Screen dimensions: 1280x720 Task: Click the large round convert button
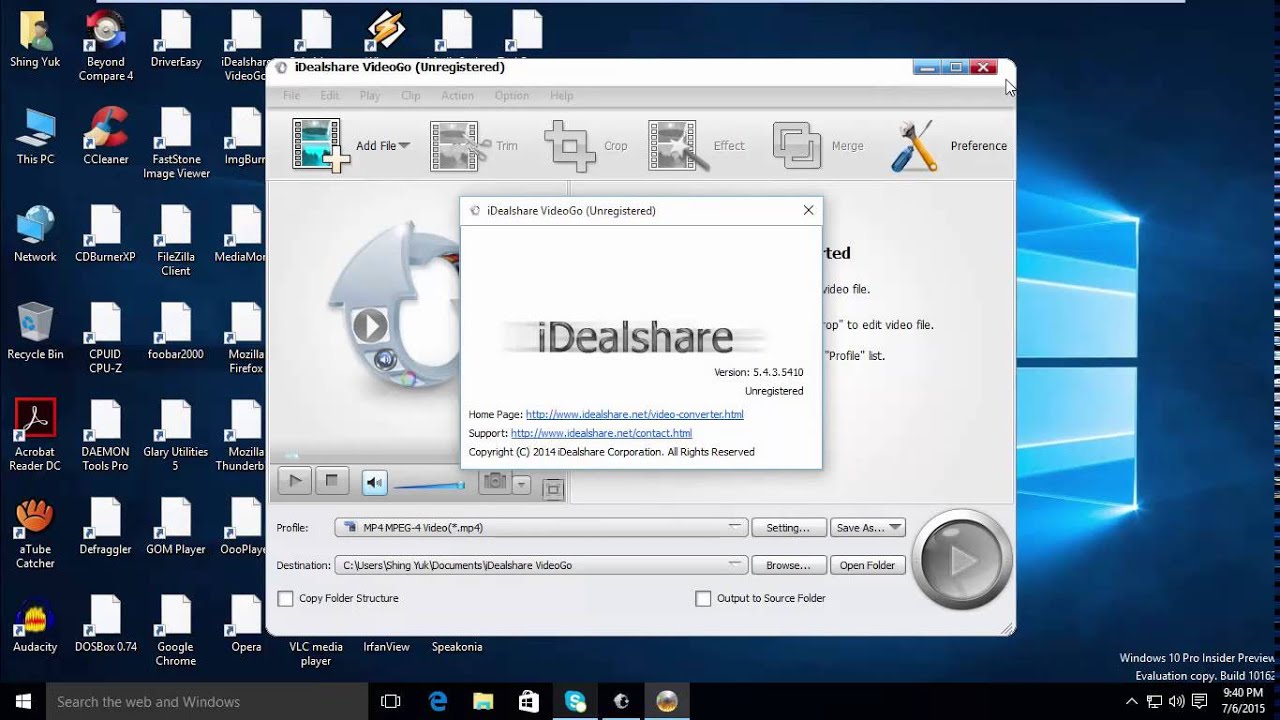[x=962, y=560]
